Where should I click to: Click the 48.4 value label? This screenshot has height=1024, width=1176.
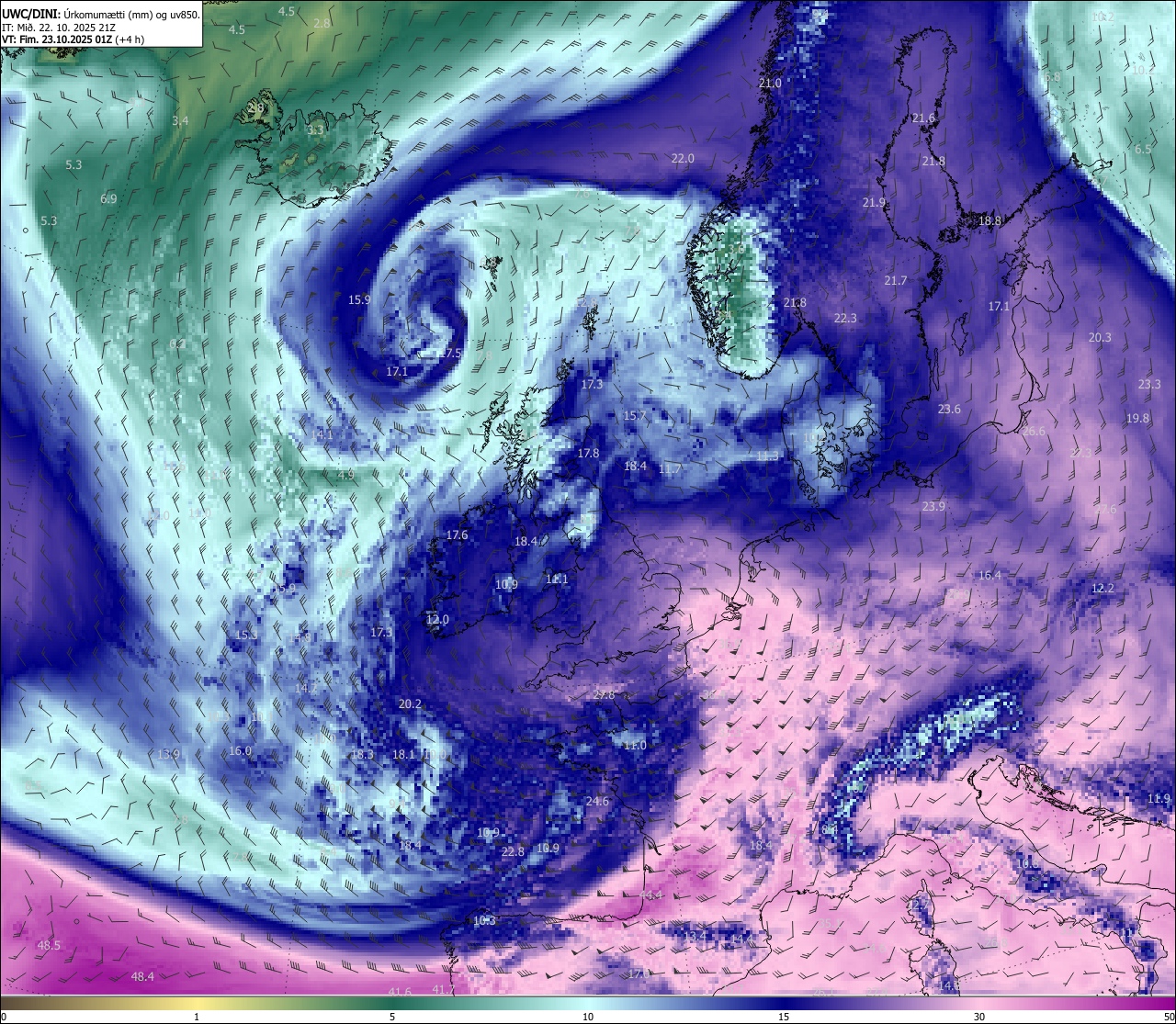tap(142, 976)
